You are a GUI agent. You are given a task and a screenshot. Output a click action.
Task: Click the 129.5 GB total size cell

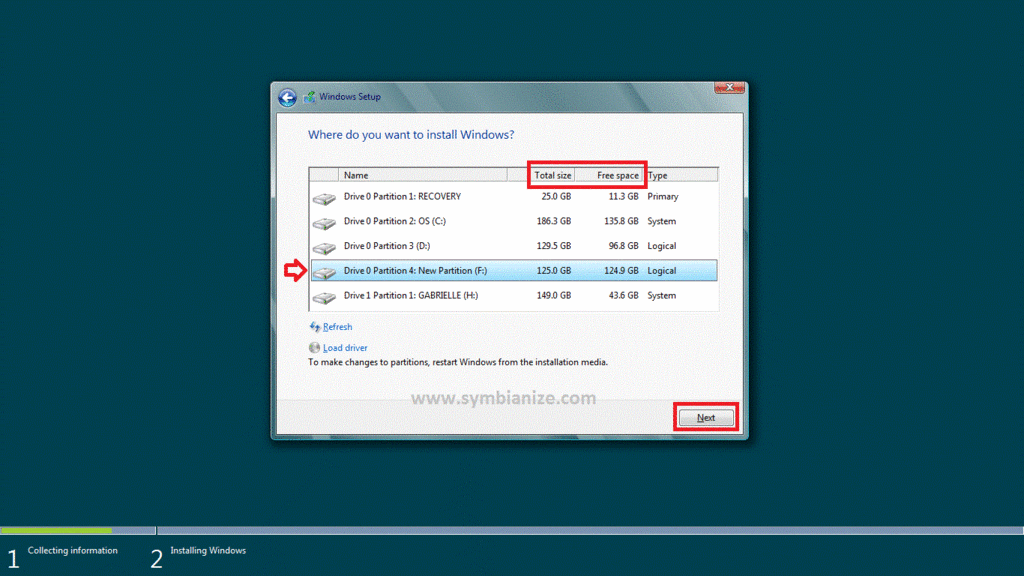point(554,246)
